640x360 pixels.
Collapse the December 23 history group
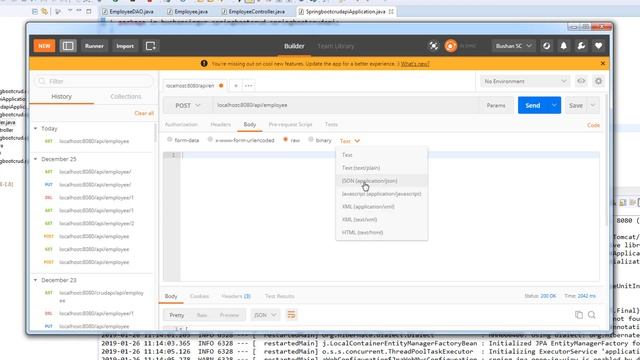click(36, 280)
